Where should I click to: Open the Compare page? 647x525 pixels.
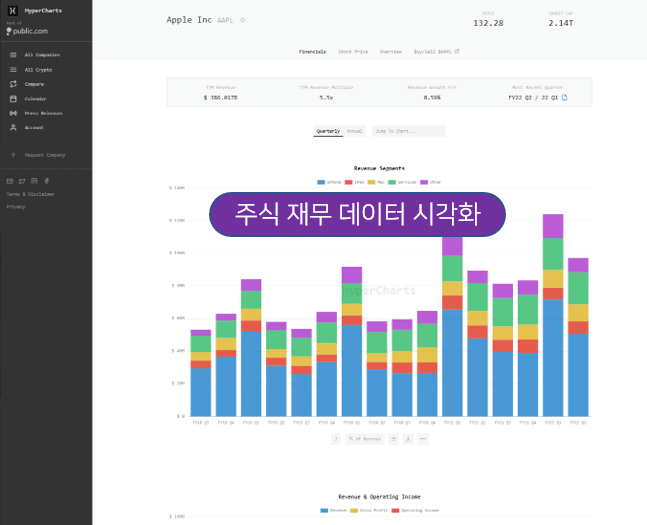[x=34, y=84]
